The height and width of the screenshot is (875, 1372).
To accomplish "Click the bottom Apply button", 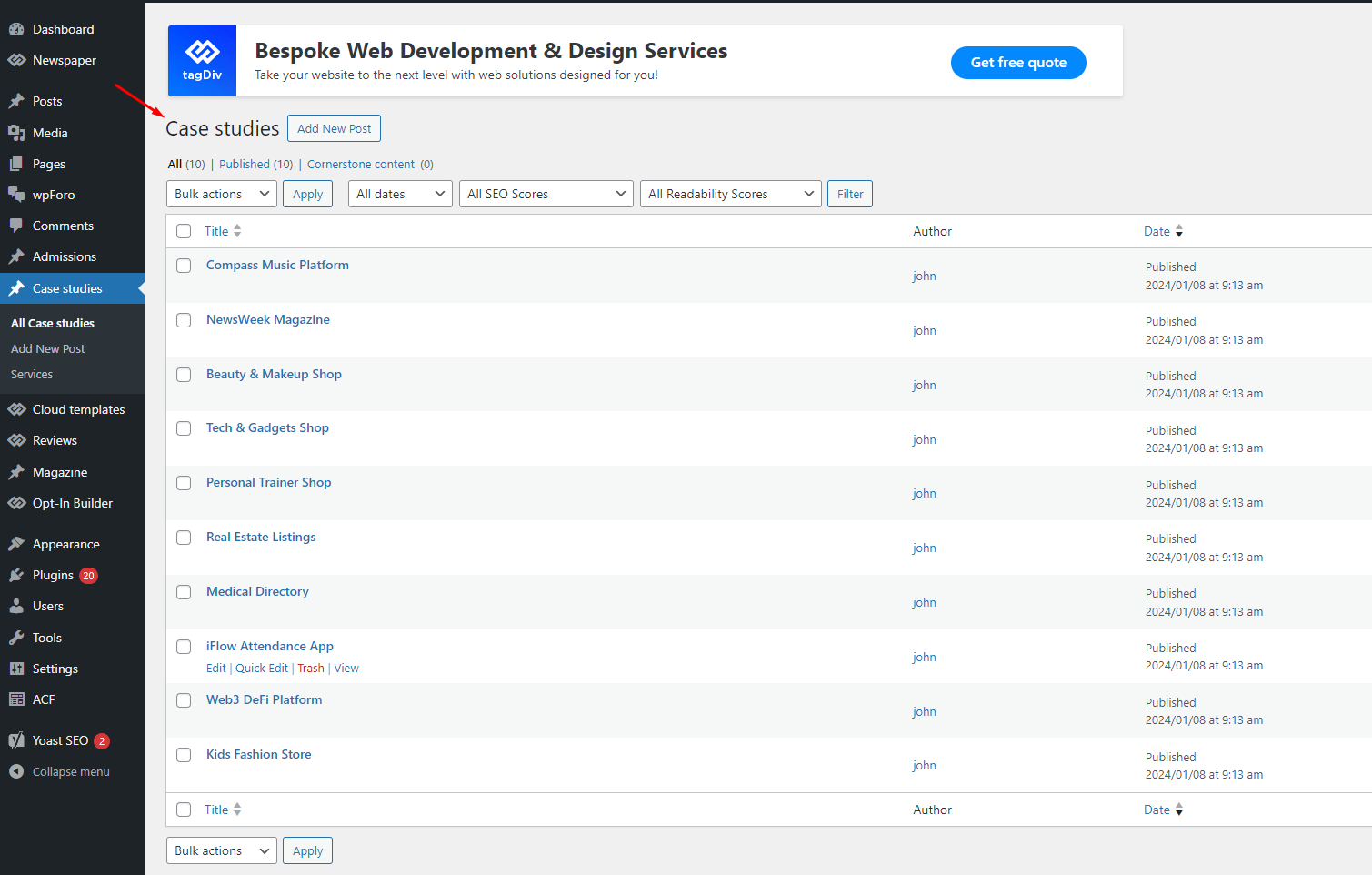I will pos(307,850).
